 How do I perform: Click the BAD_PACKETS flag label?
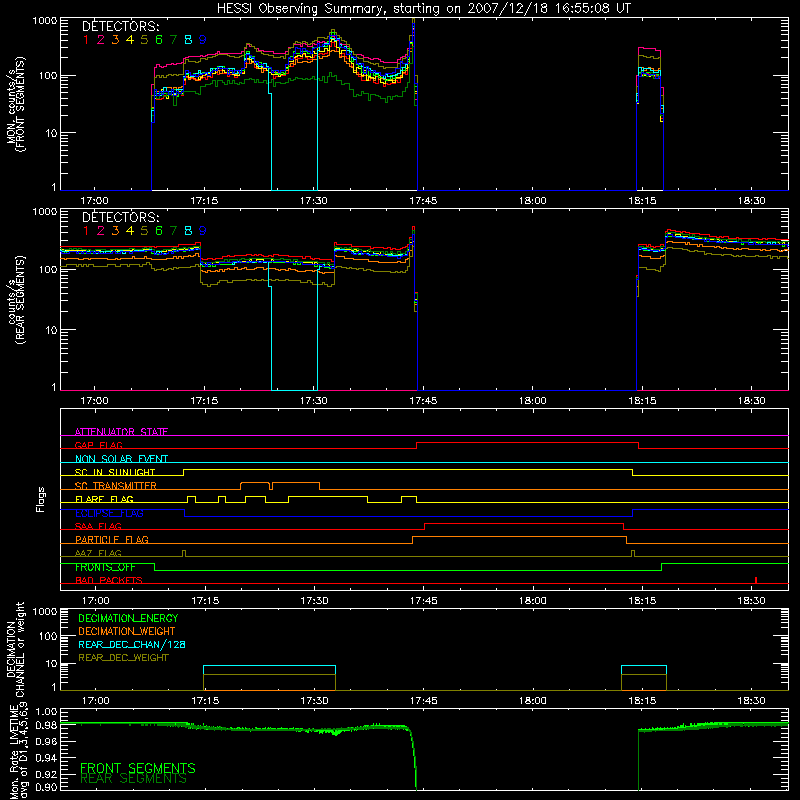109,580
